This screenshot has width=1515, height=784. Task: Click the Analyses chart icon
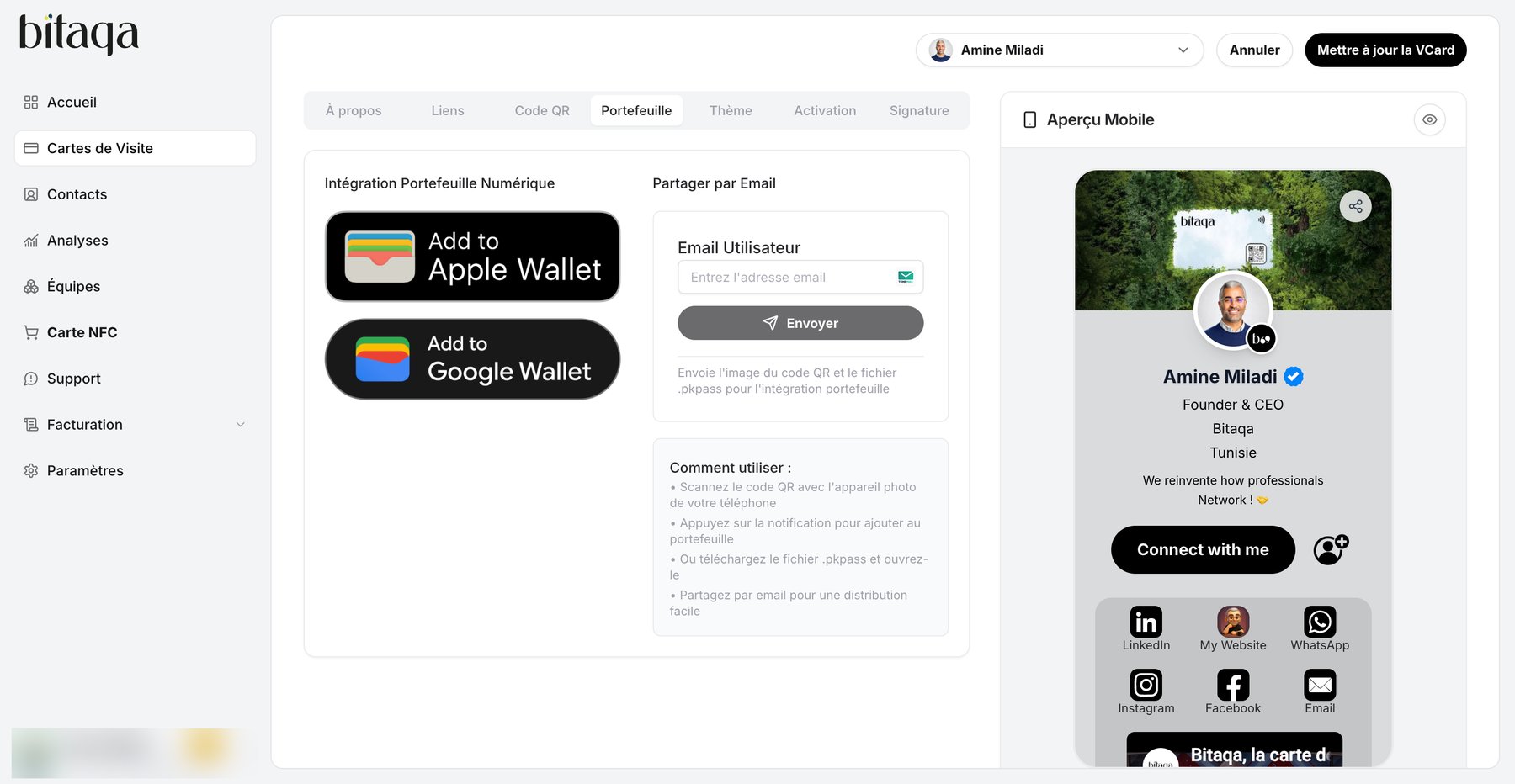pos(31,241)
